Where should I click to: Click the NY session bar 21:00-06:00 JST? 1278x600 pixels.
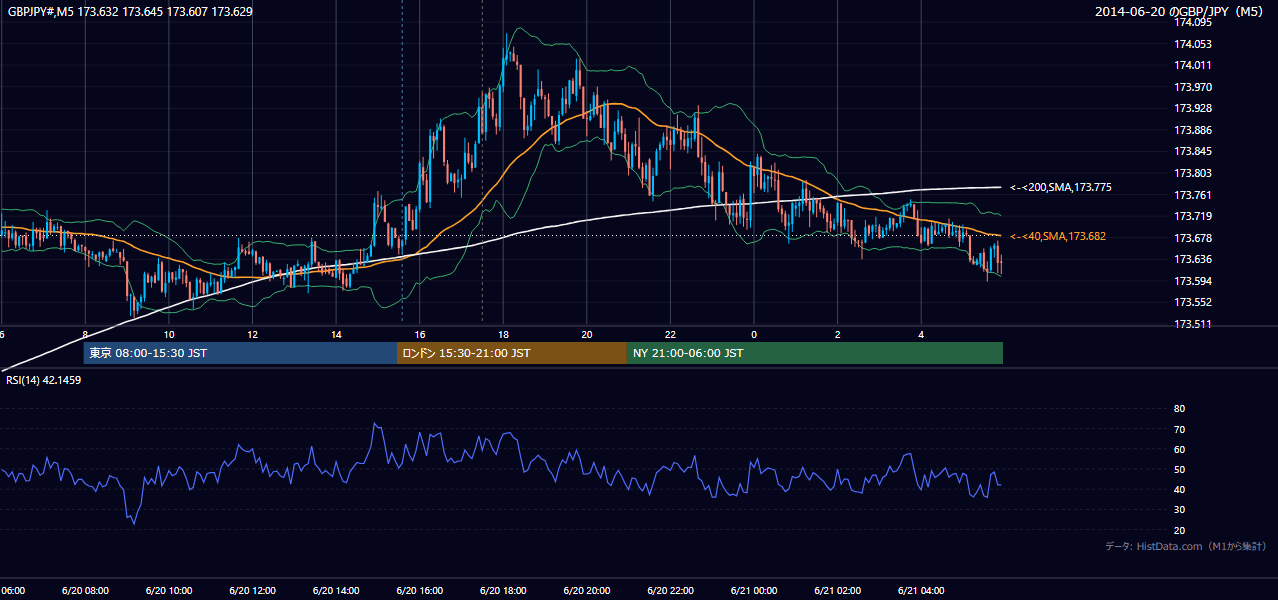815,353
